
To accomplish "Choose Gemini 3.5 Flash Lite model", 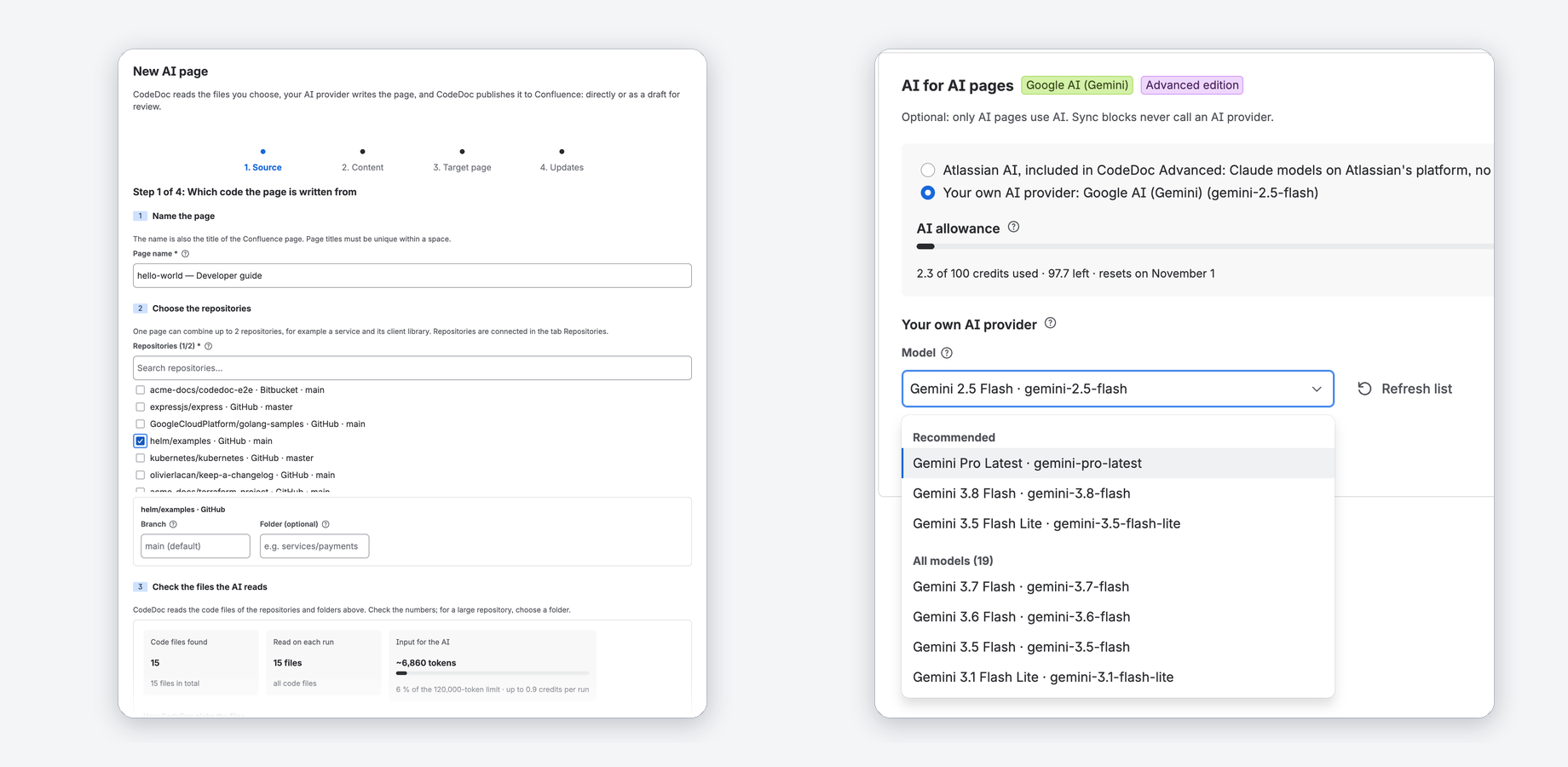I will coord(1118,523).
